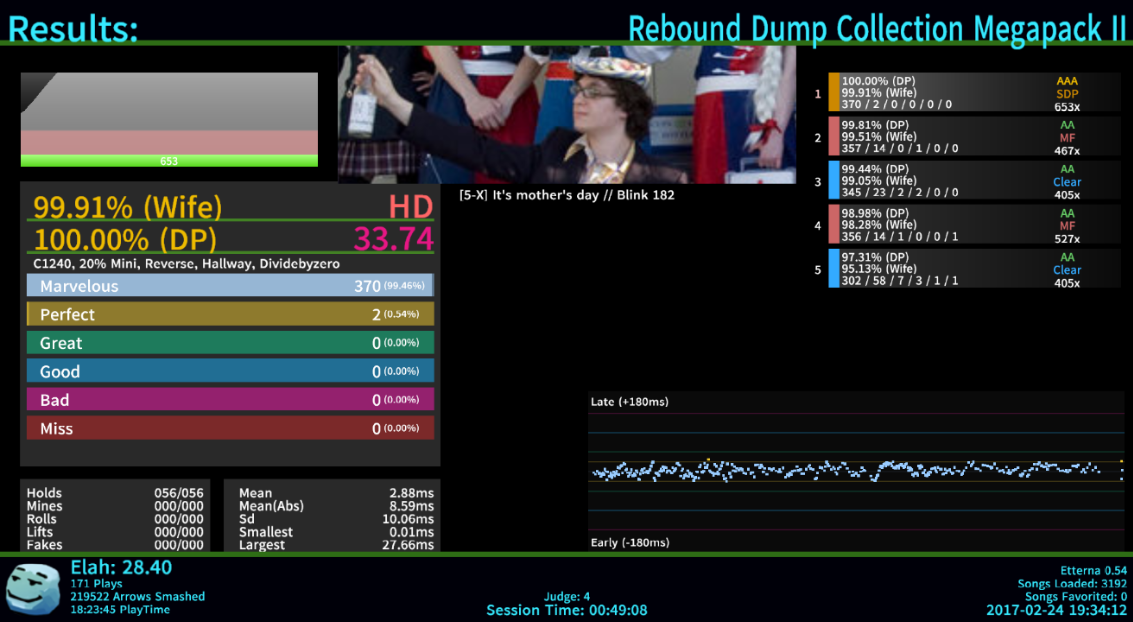Click the Bad judgment count bar
Viewport: 1133px width, 622px height.
tap(230, 400)
